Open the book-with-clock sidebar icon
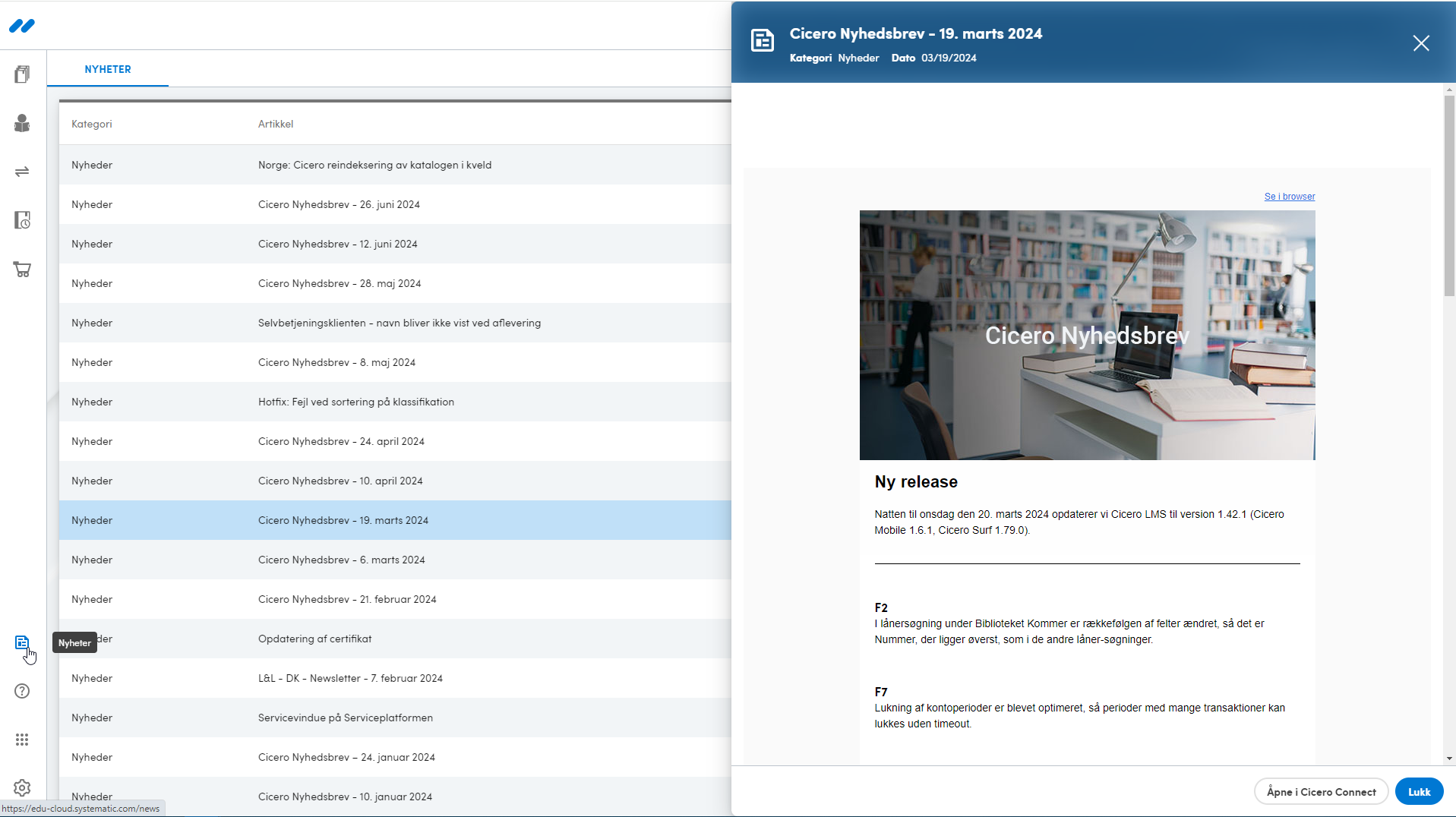 coord(22,220)
